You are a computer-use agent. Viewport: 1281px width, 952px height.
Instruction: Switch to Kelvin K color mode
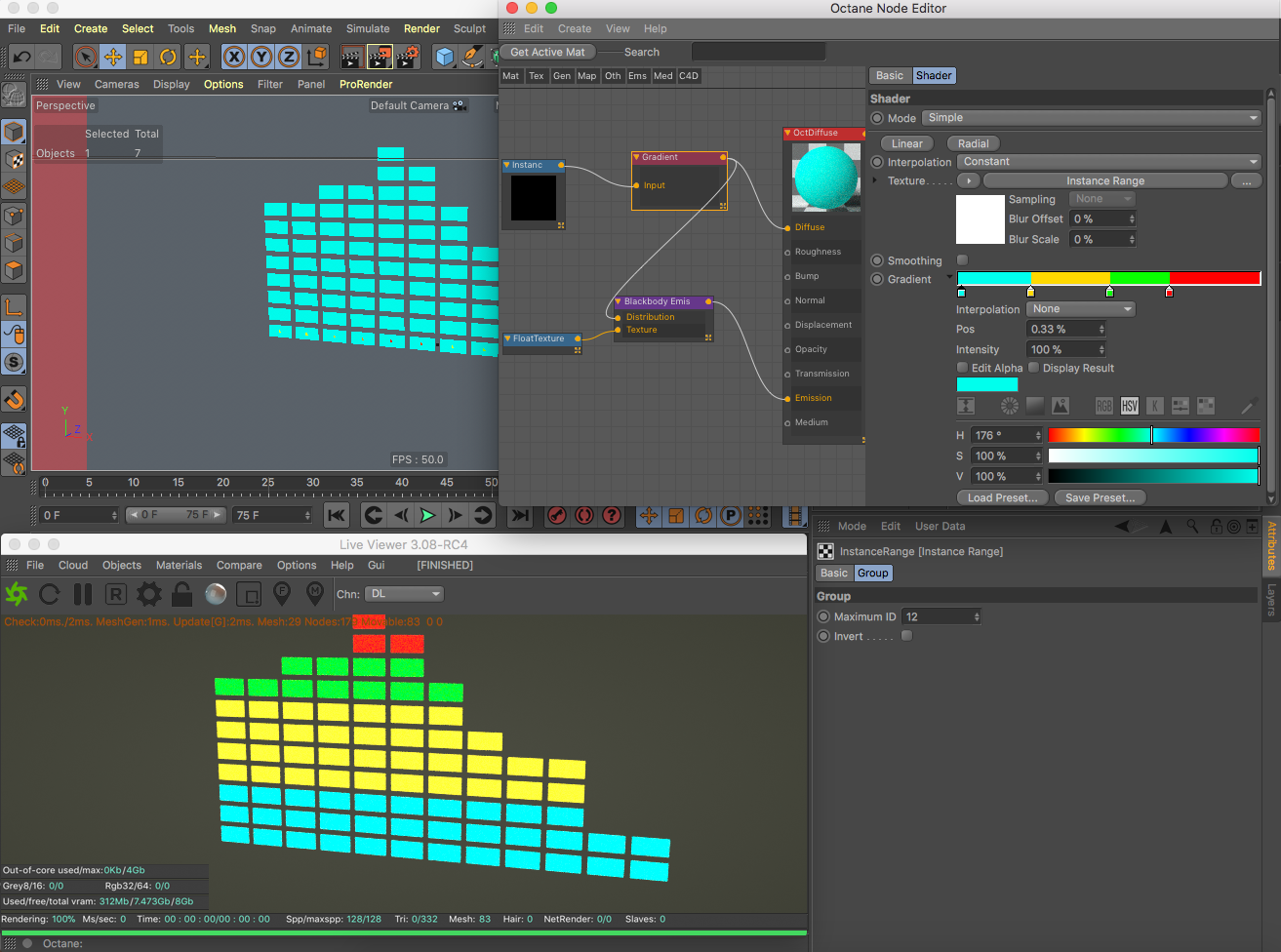pos(1155,406)
